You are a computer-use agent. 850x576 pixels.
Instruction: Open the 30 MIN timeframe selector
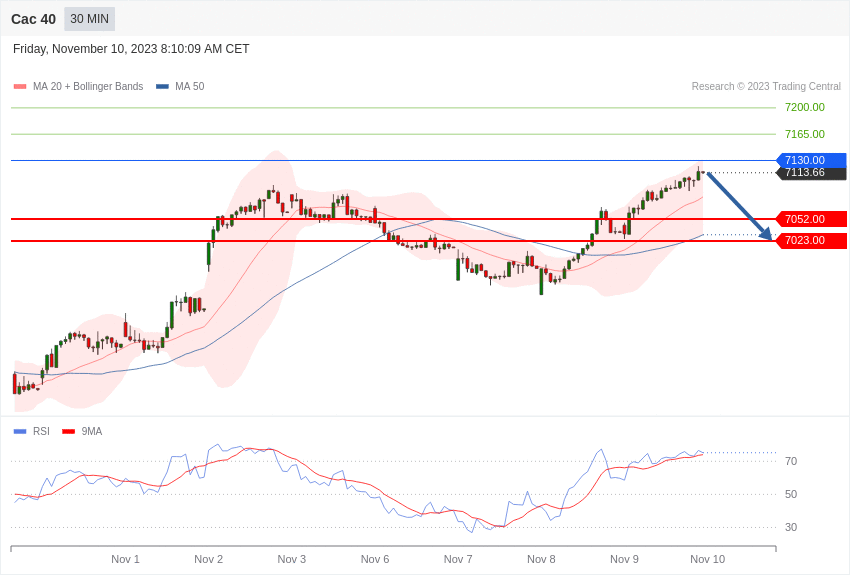click(89, 19)
